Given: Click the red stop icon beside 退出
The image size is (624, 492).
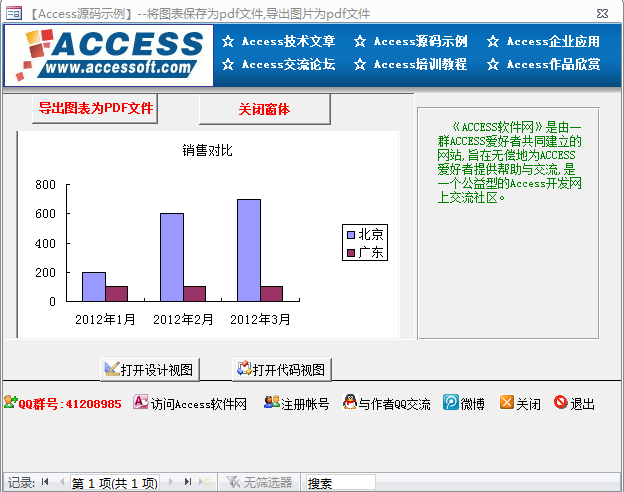Looking at the screenshot, I should point(560,402).
